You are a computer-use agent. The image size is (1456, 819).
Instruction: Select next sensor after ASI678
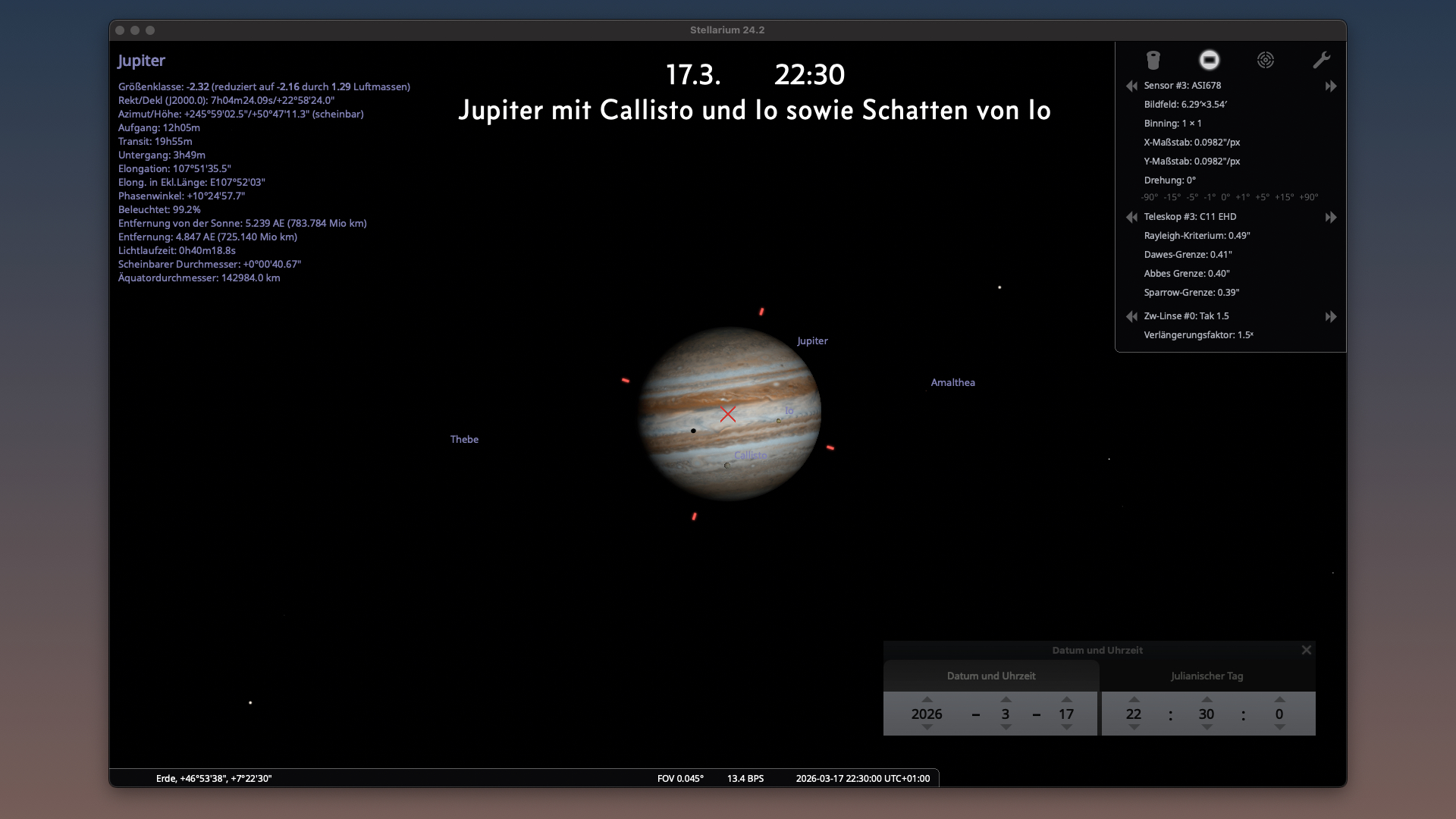(1331, 86)
